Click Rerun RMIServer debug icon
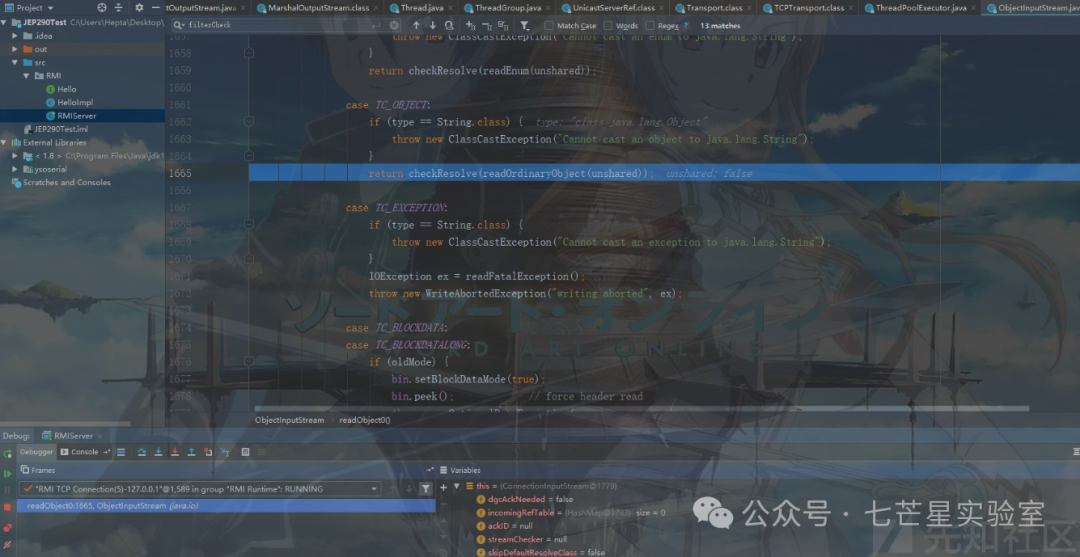Image resolution: width=1080 pixels, height=557 pixels. click(x=8, y=454)
